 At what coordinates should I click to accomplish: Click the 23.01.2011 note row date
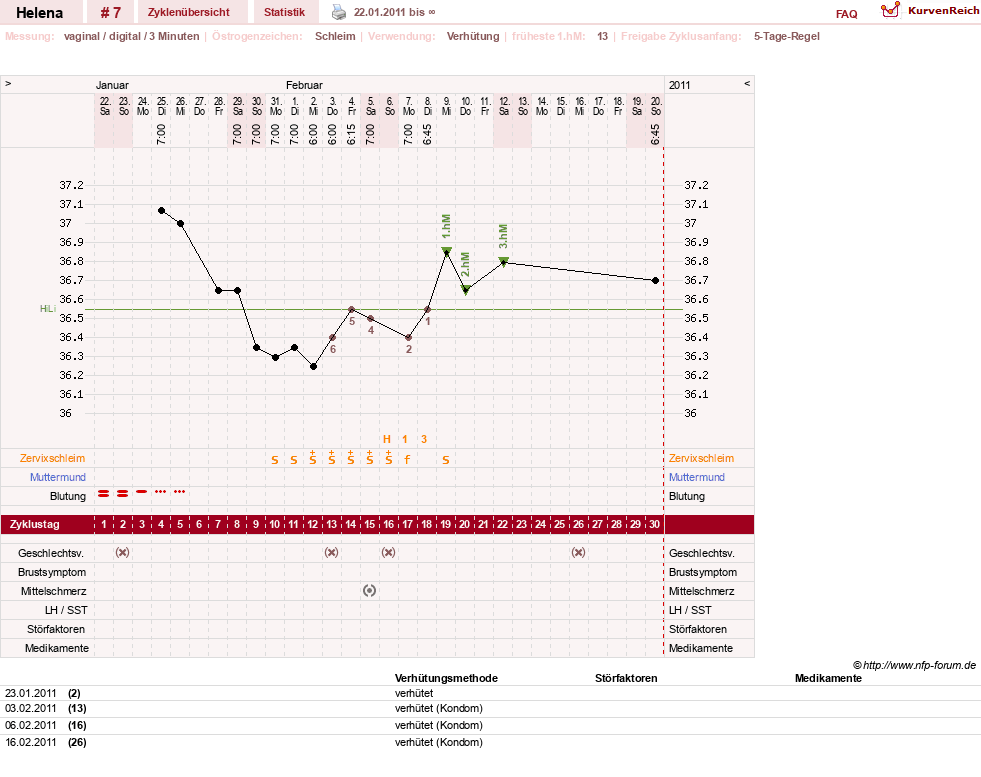tap(31, 693)
